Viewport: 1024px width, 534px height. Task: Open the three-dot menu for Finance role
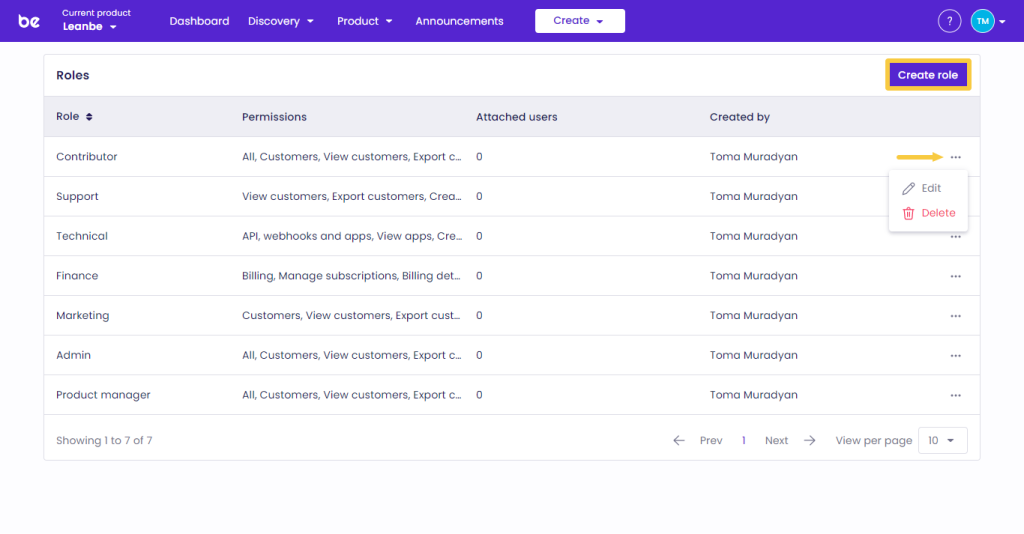pos(956,276)
